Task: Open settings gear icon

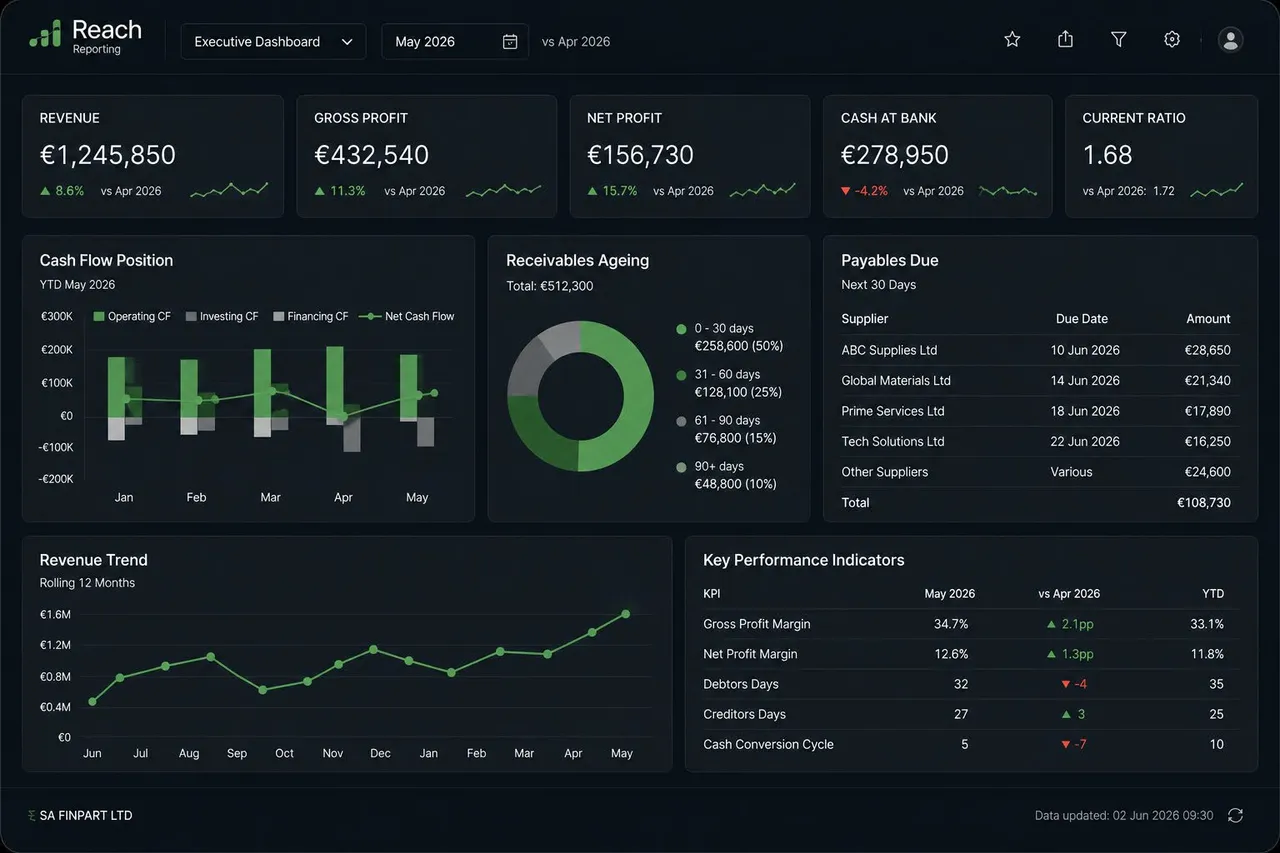Action: [1172, 39]
